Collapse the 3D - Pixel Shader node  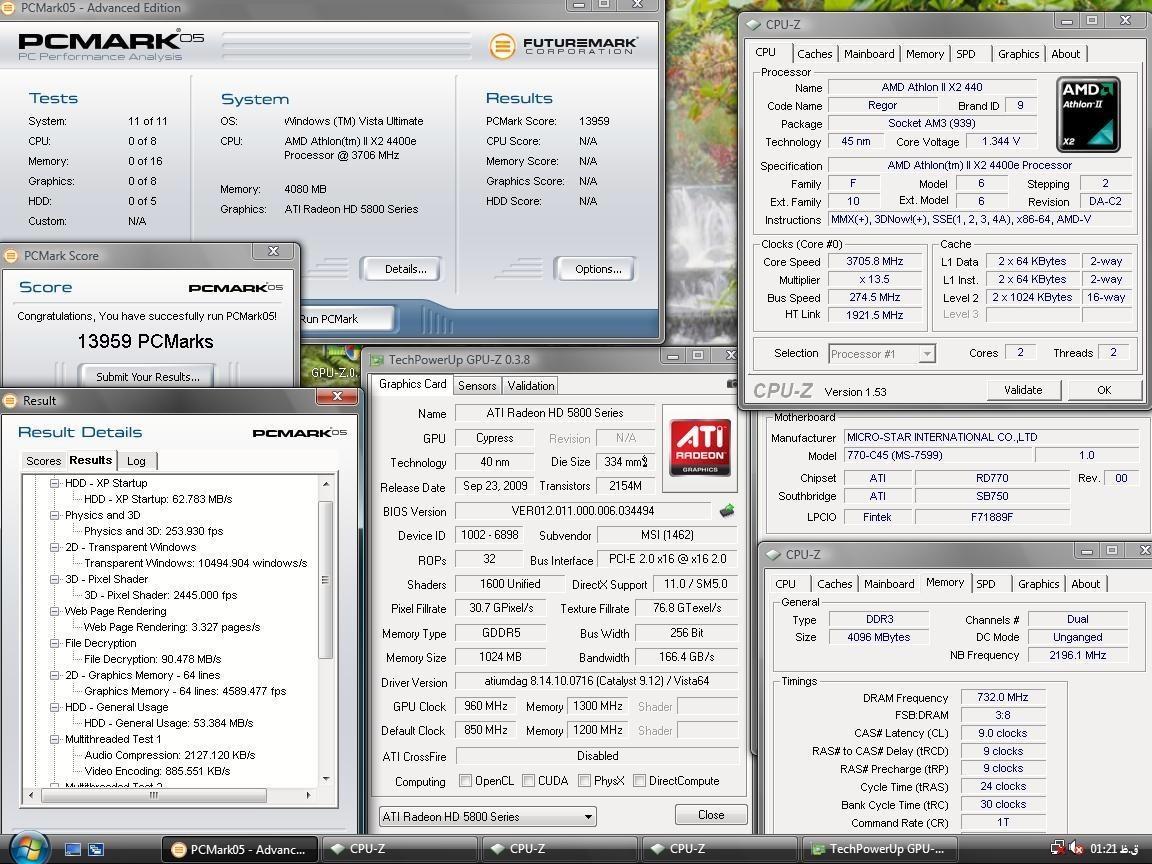[x=54, y=579]
